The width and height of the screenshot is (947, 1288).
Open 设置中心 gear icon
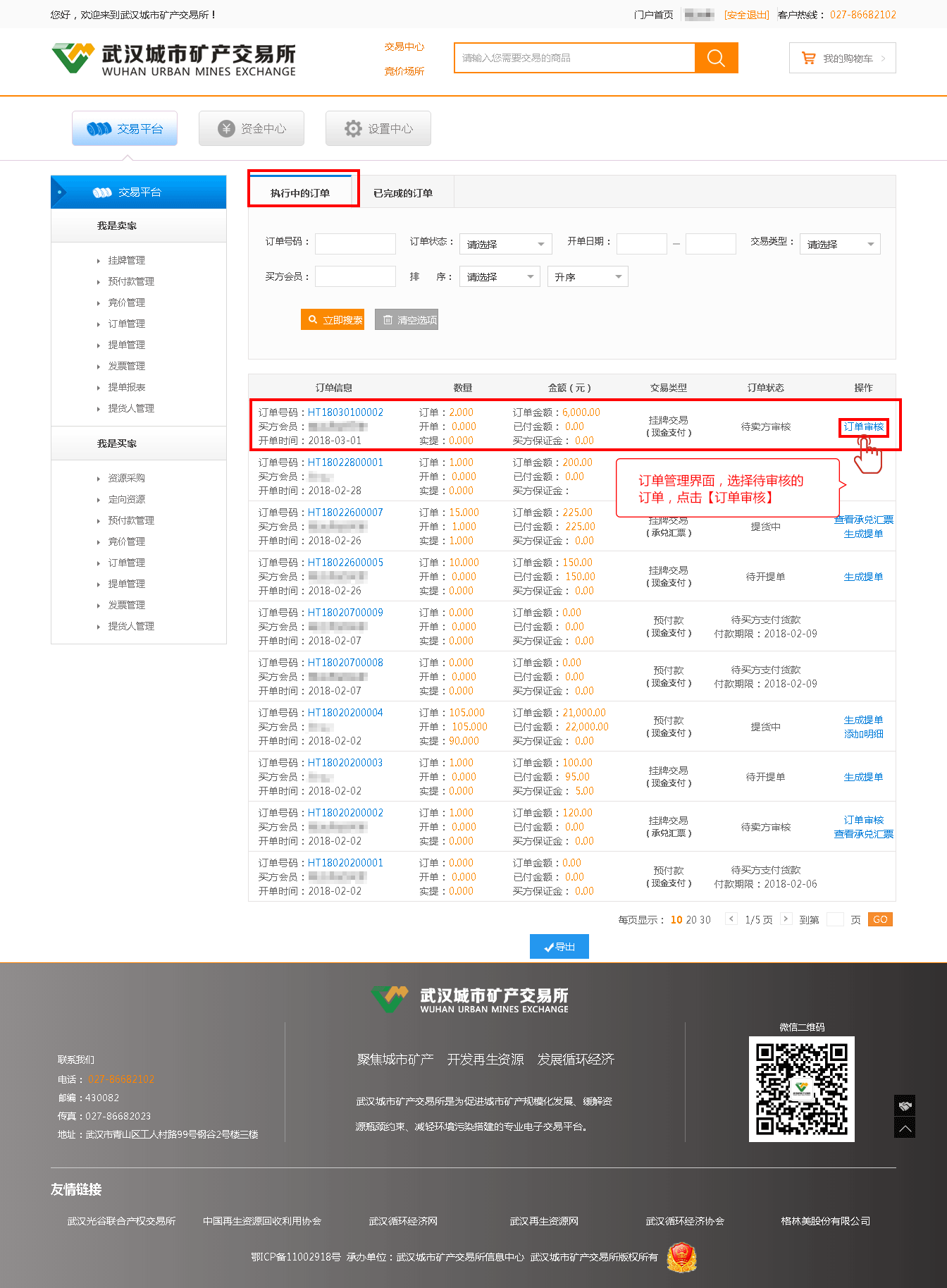[x=352, y=128]
